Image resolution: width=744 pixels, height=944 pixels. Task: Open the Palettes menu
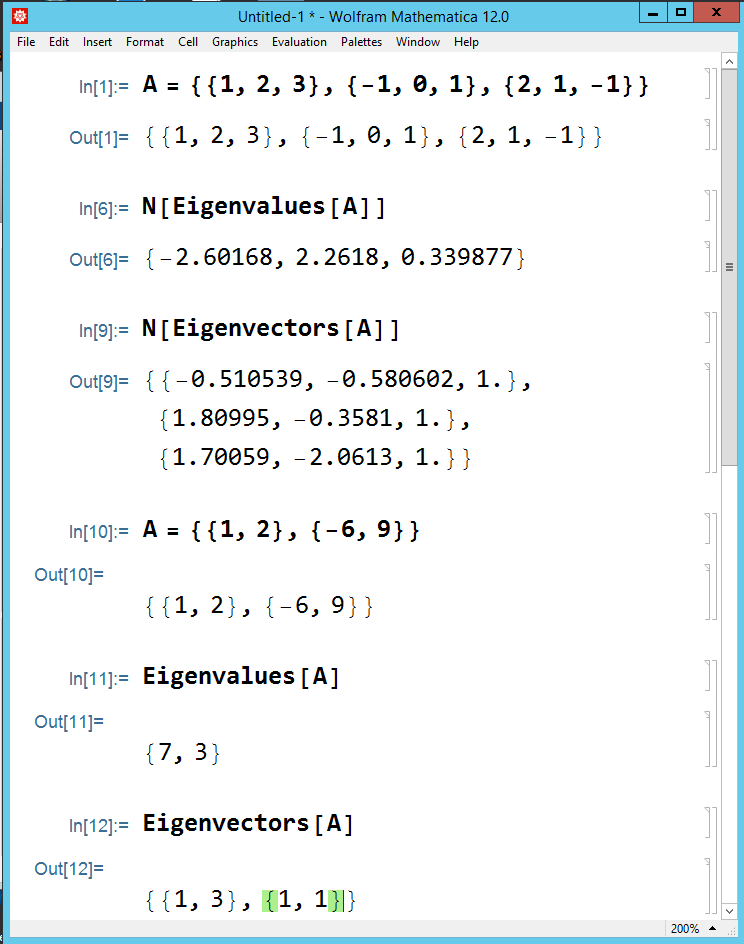tap(361, 42)
